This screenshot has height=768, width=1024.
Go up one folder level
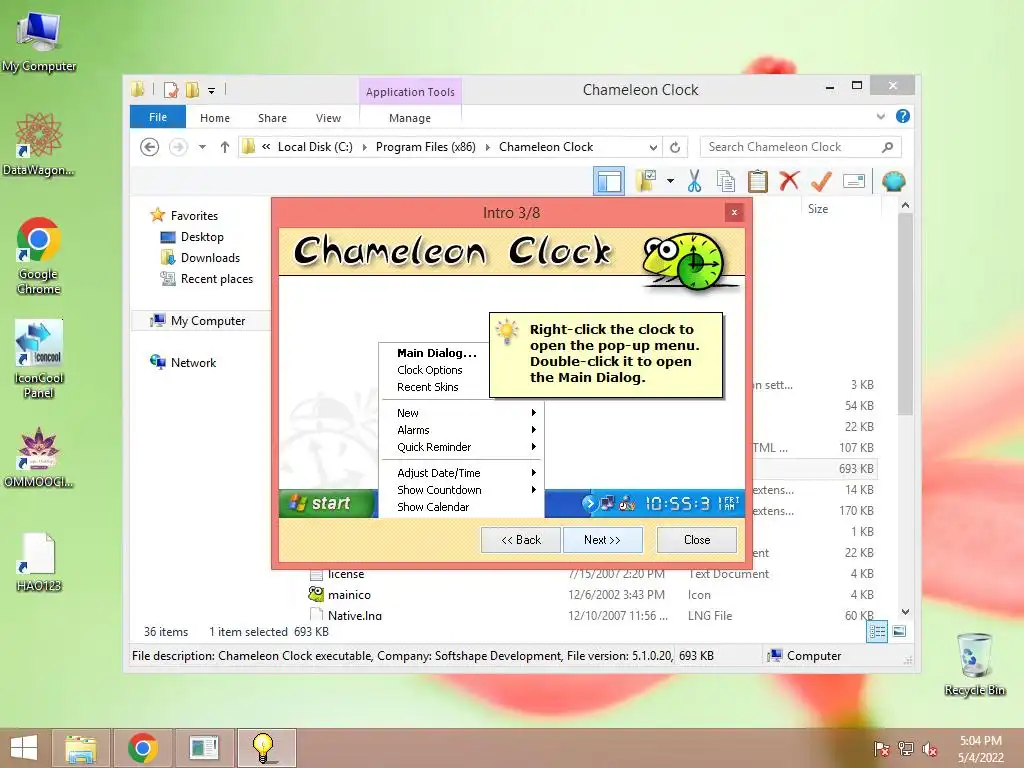tap(225, 147)
